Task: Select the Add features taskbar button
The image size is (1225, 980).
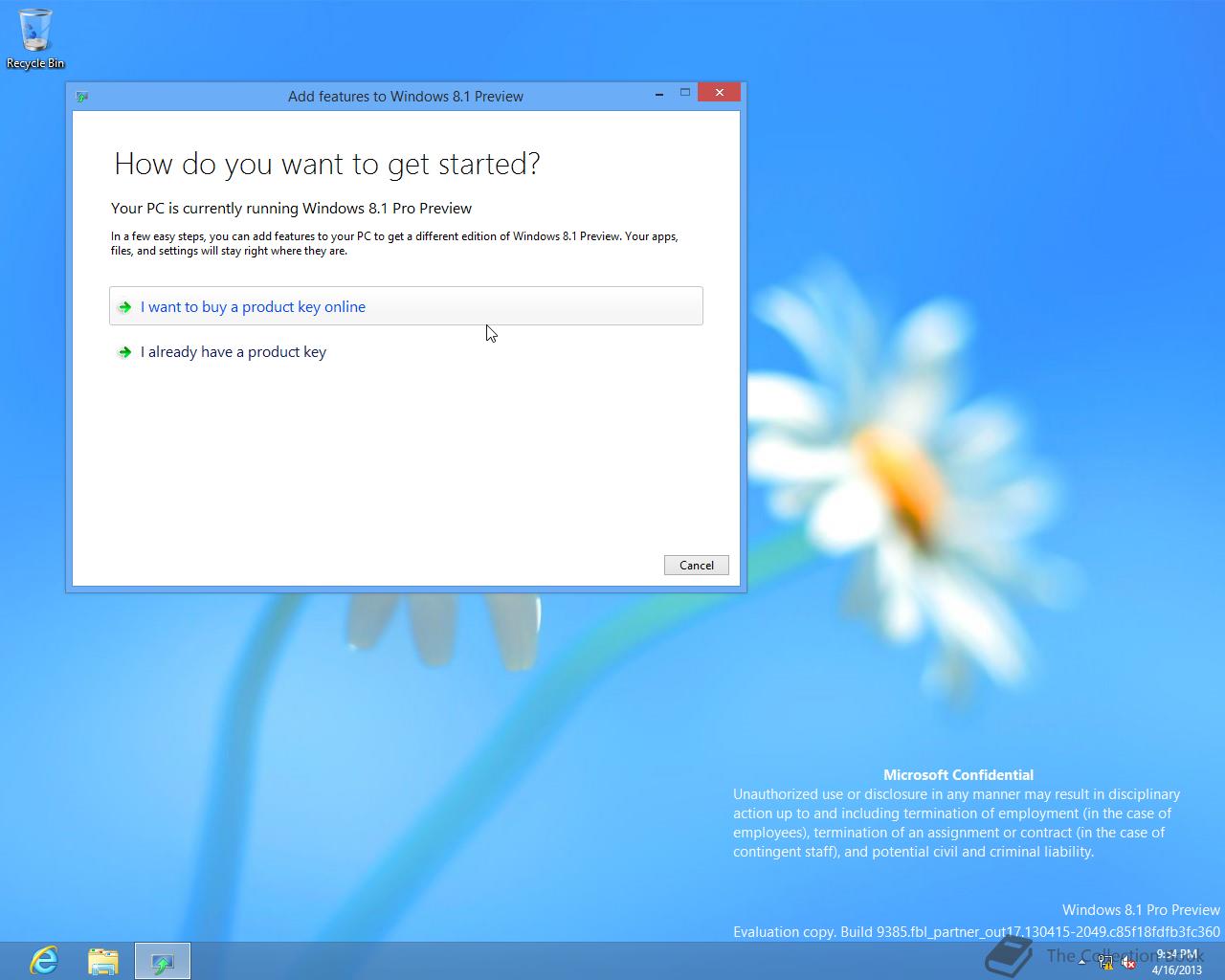Action: [x=163, y=961]
